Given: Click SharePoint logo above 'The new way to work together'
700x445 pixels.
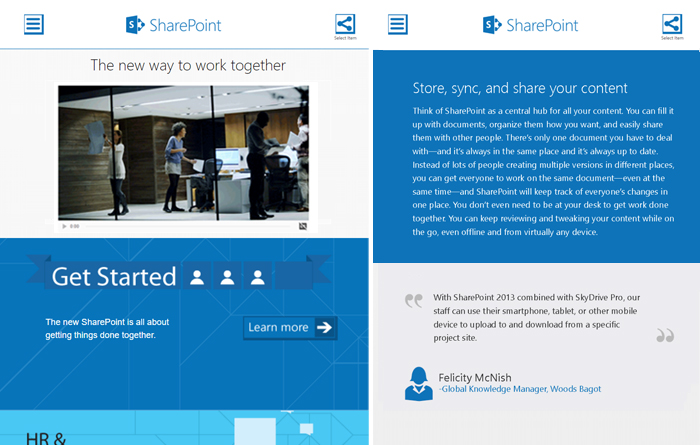Looking at the screenshot, I should tap(174, 25).
